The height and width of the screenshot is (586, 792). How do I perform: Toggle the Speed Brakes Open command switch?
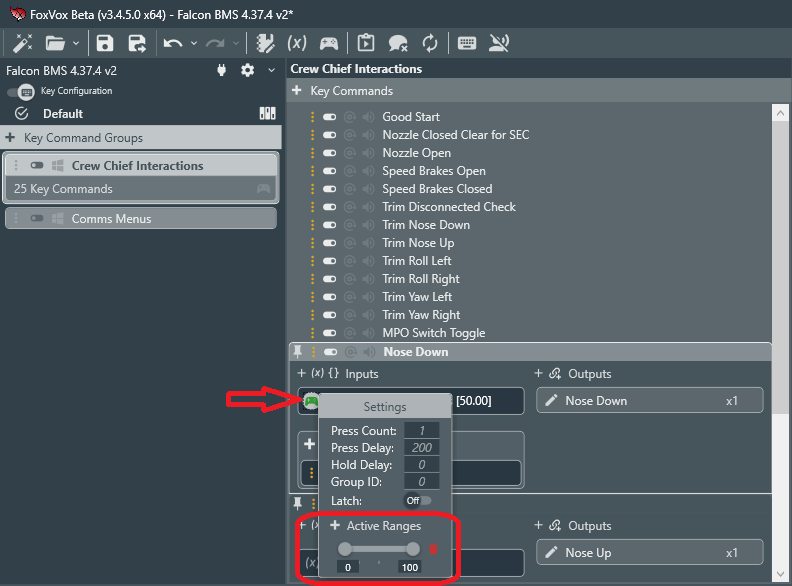[330, 171]
